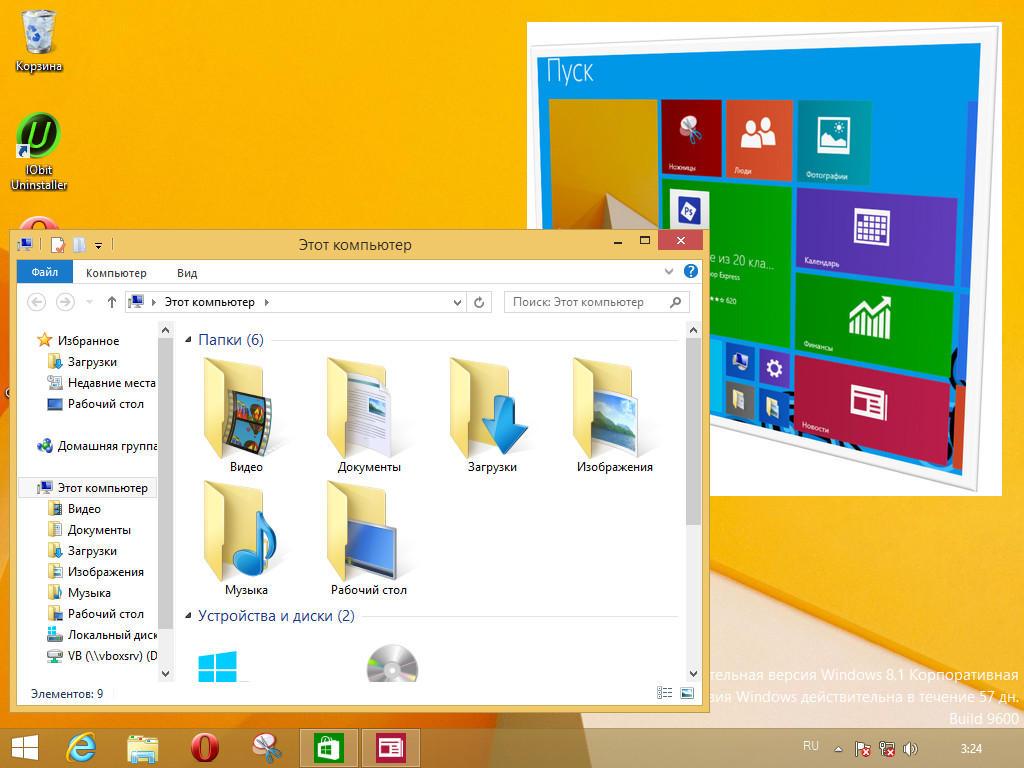Open the Файл menu

click(44, 271)
